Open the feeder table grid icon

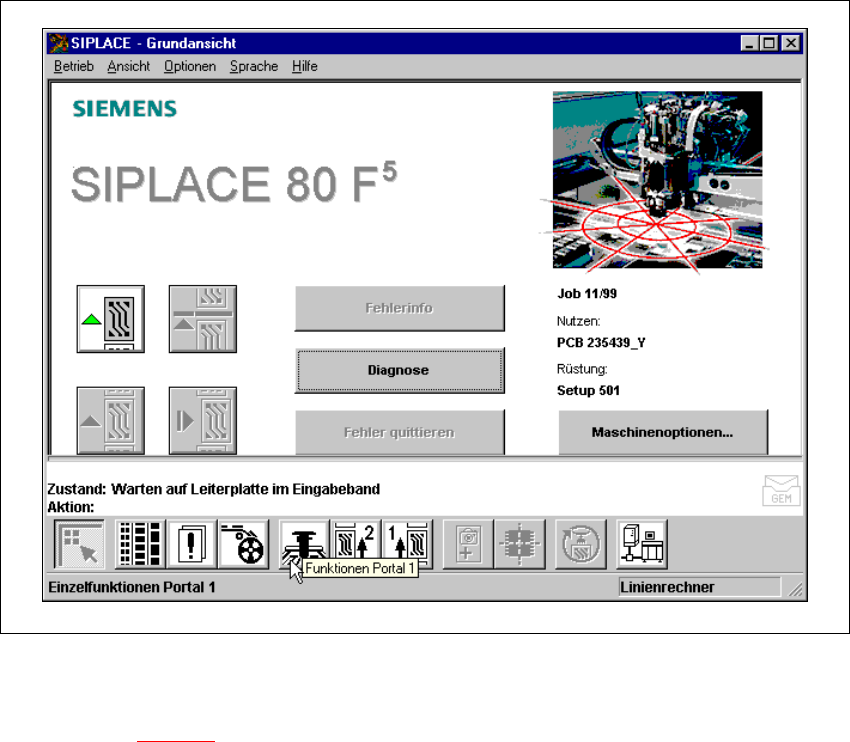click(140, 544)
